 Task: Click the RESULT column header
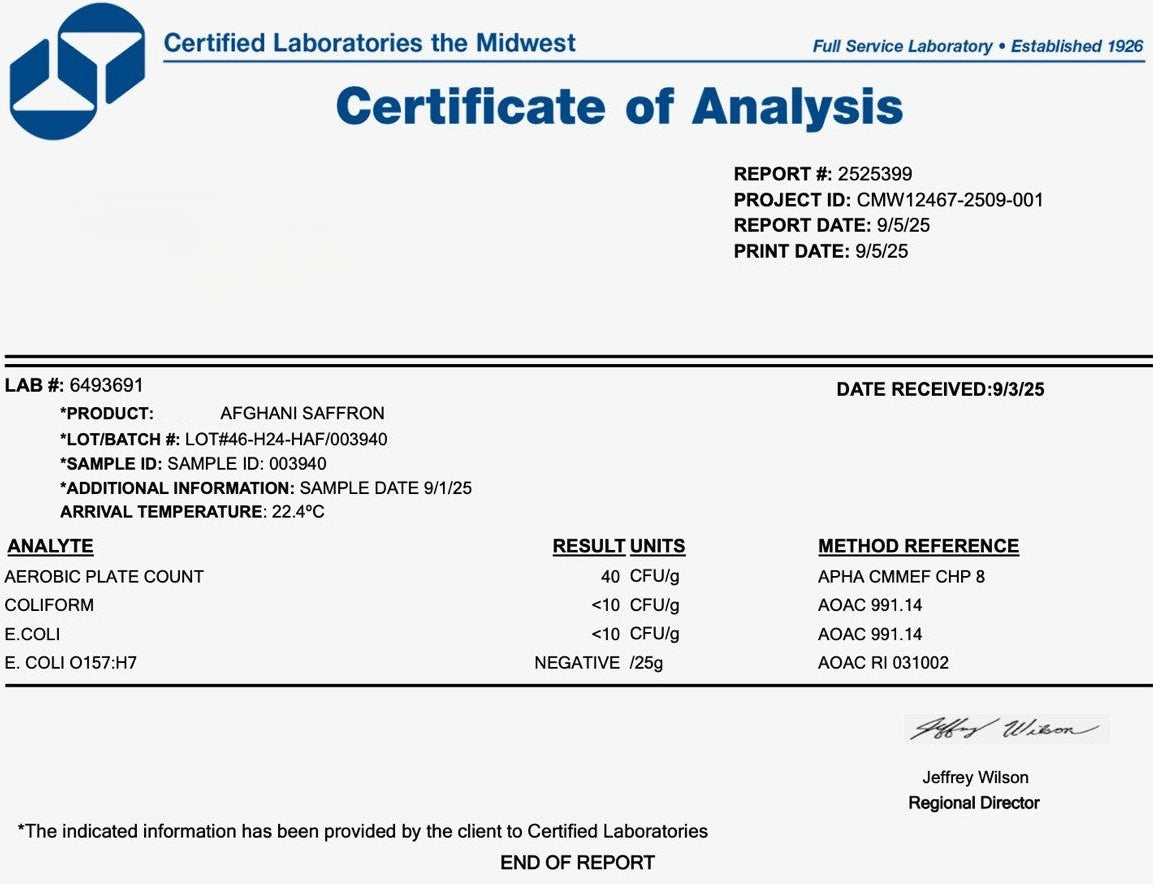pos(589,546)
